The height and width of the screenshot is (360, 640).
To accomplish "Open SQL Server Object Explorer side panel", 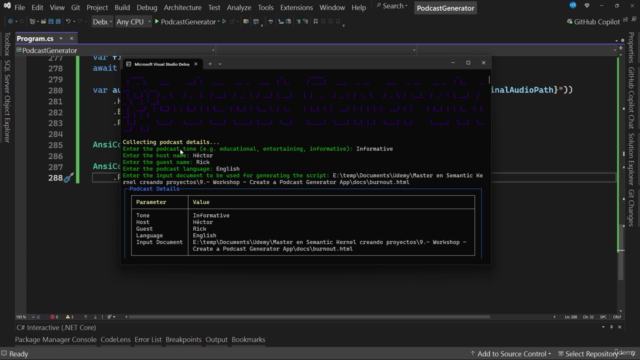I will click(7, 101).
